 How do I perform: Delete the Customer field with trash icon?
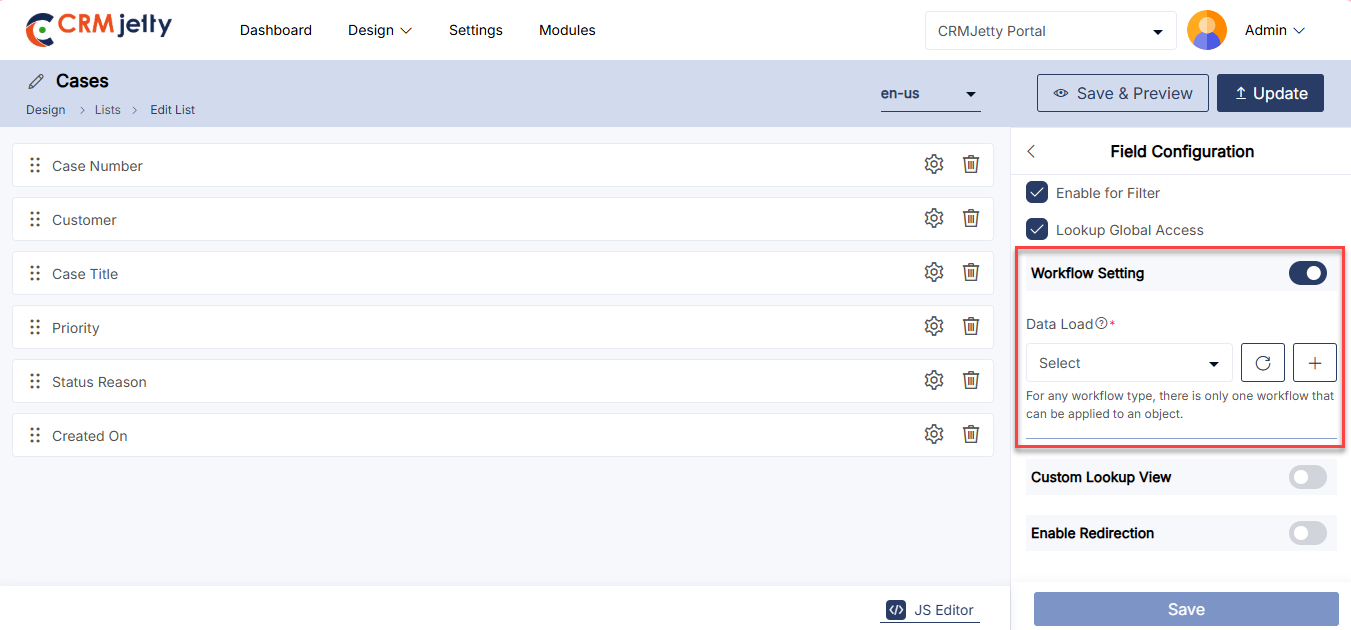point(970,219)
